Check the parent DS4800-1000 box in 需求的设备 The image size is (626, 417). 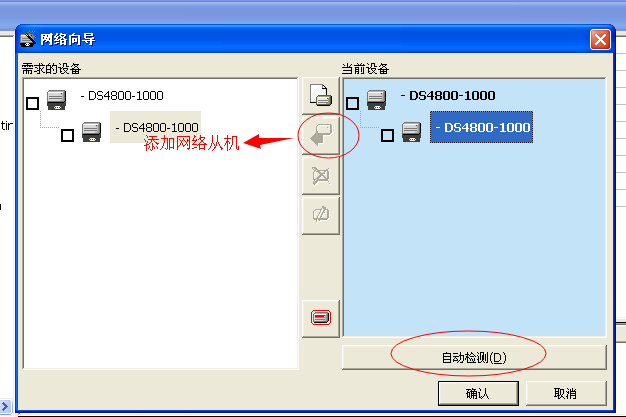pyautogui.click(x=33, y=103)
